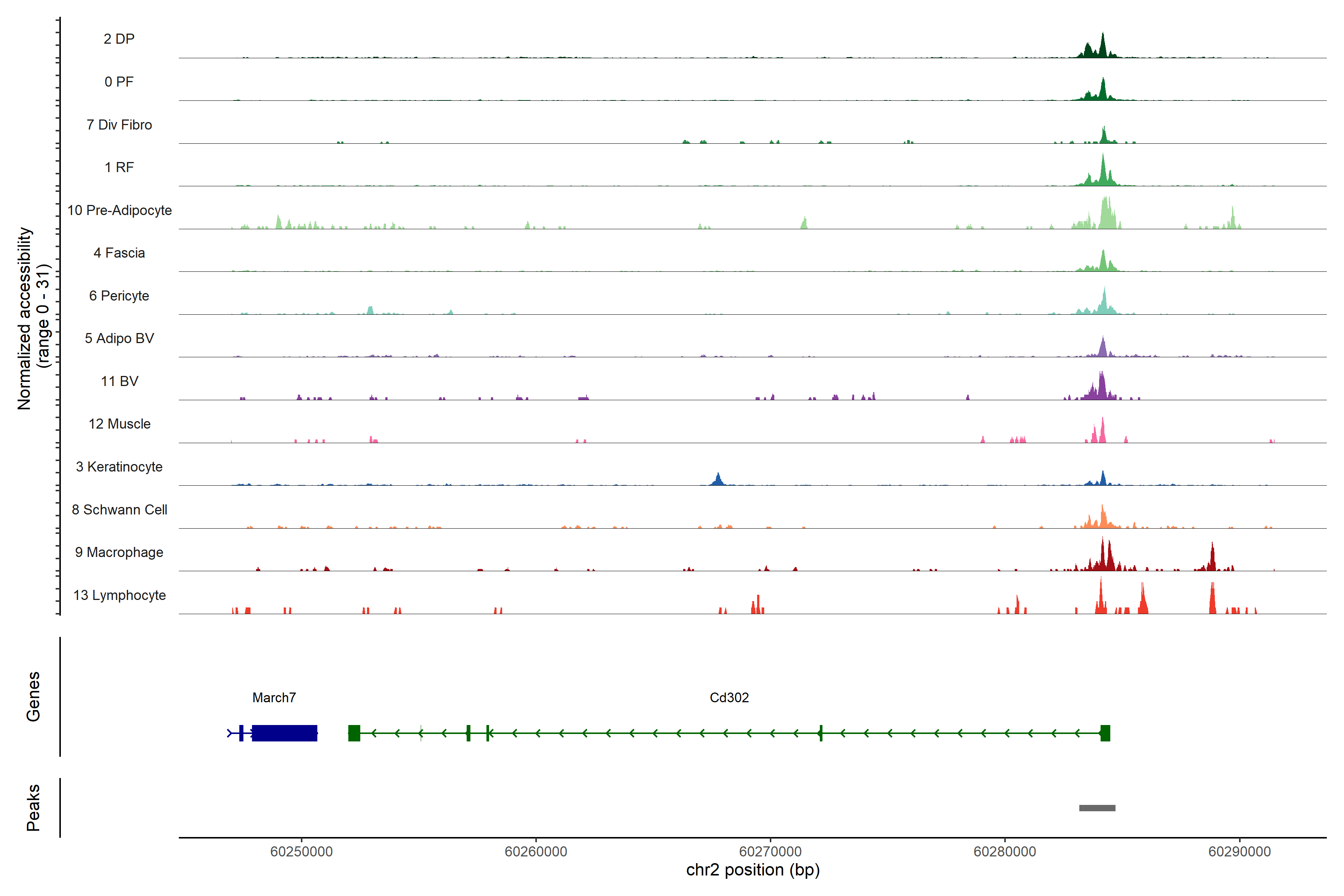
Task: Click the 9 Macrophage track label
Action: (119, 553)
